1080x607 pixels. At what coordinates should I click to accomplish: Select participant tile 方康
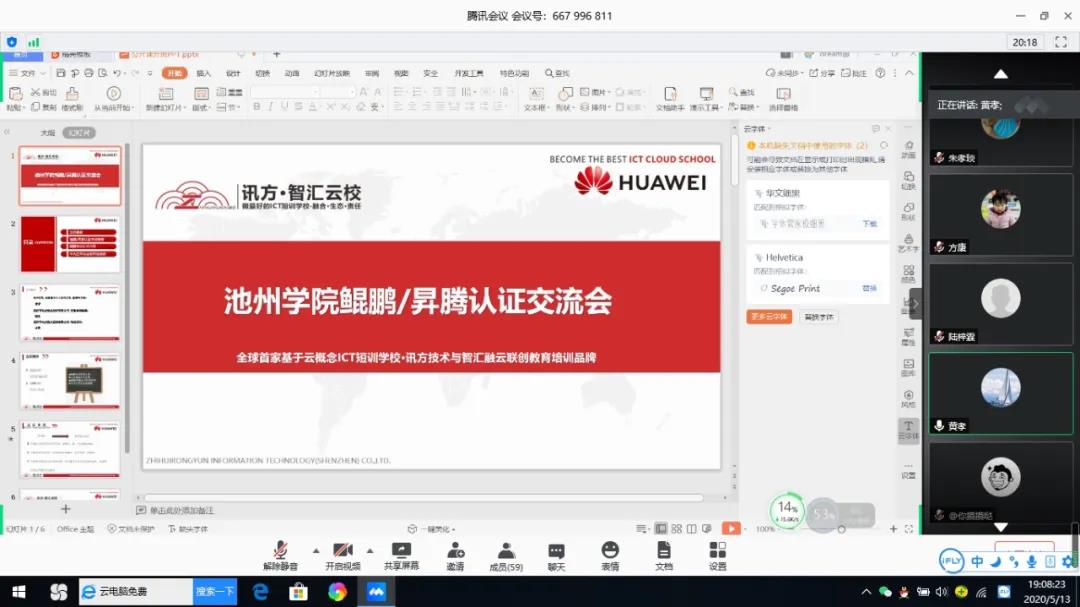pos(1001,214)
